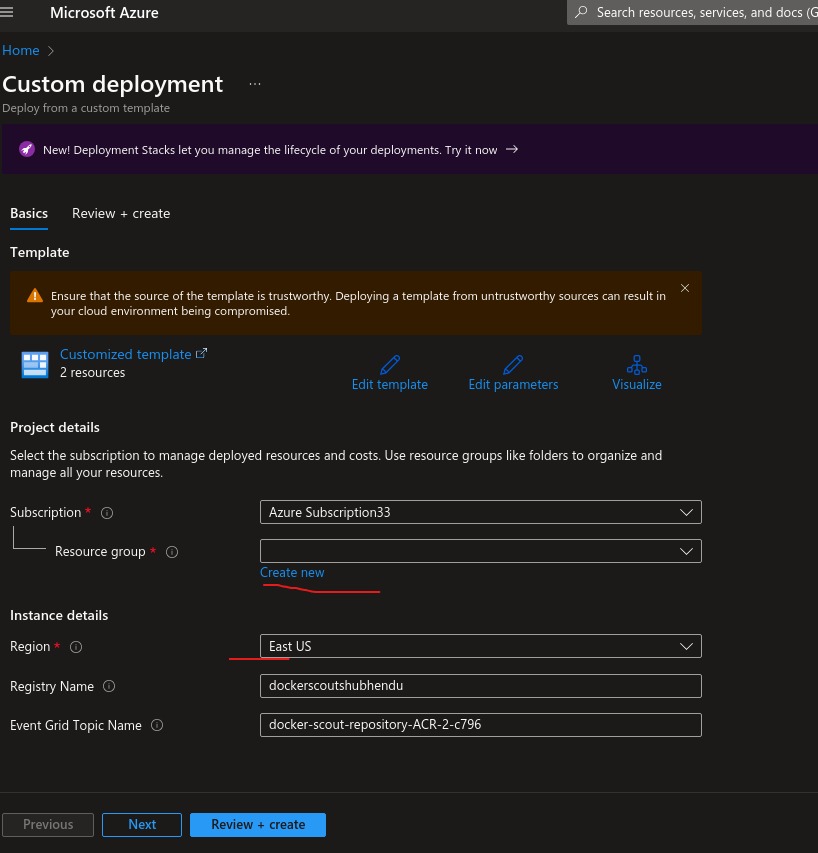Click the orange warning triangle icon
818x853 pixels.
tap(35, 295)
